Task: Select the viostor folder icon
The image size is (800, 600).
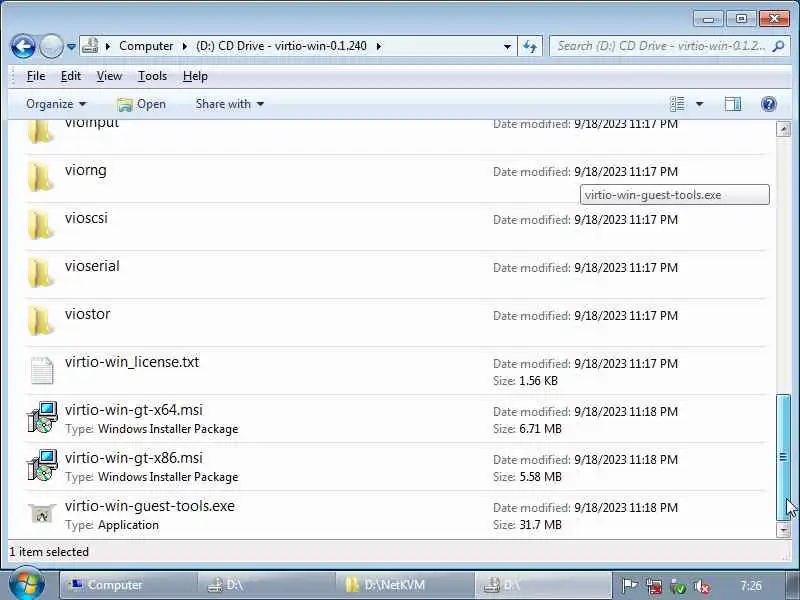Action: pyautogui.click(x=41, y=321)
